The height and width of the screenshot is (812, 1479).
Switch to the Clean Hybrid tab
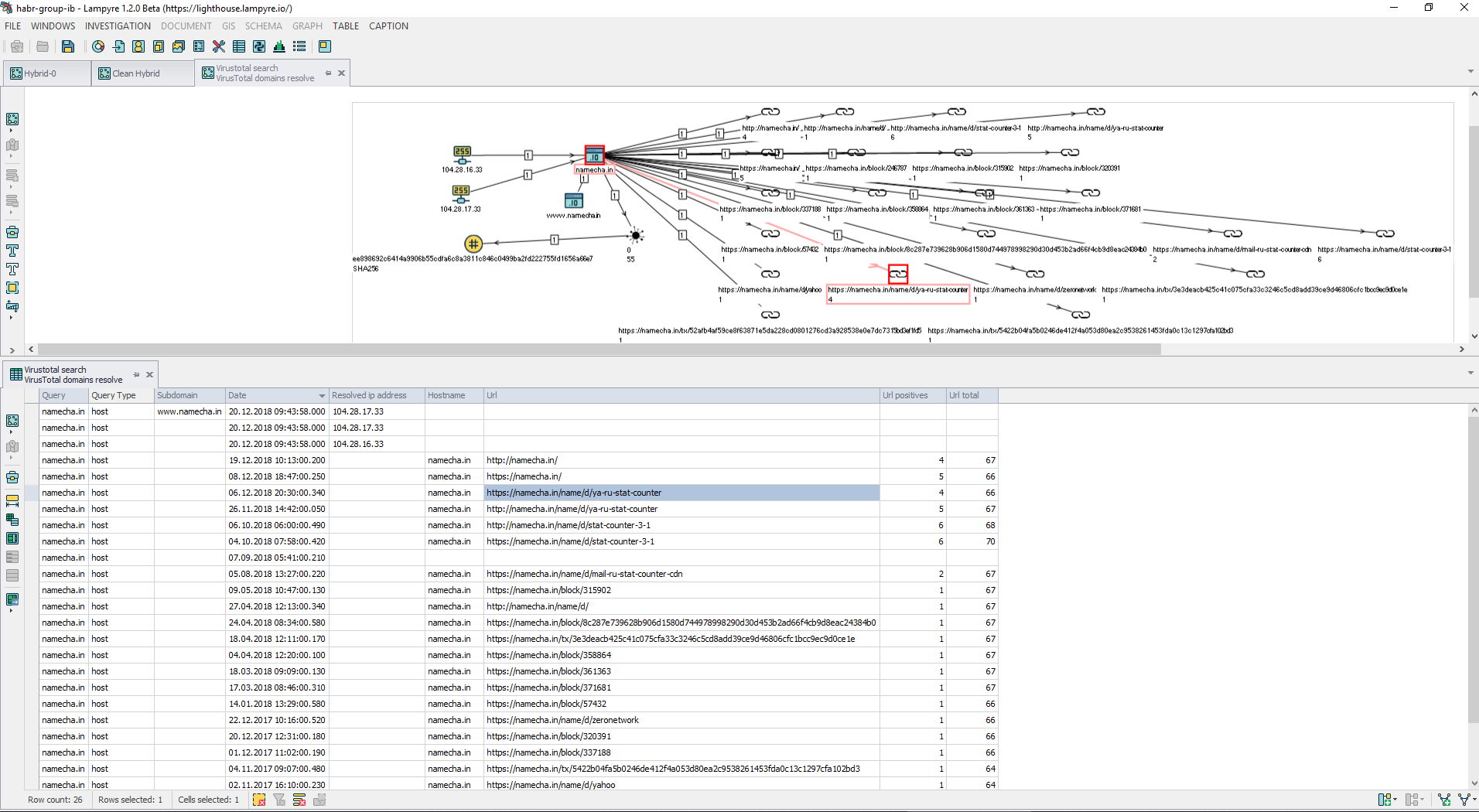point(142,73)
